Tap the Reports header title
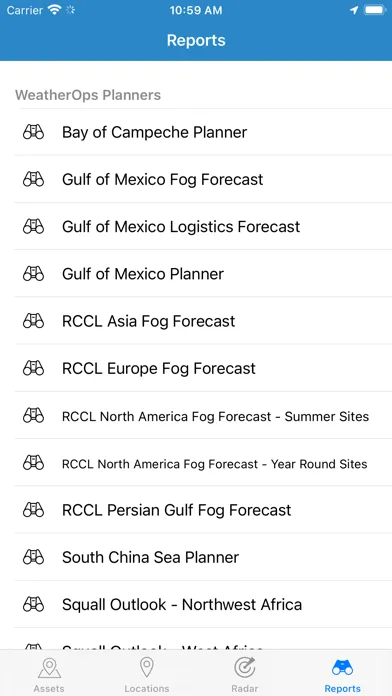392x696 pixels. [196, 40]
